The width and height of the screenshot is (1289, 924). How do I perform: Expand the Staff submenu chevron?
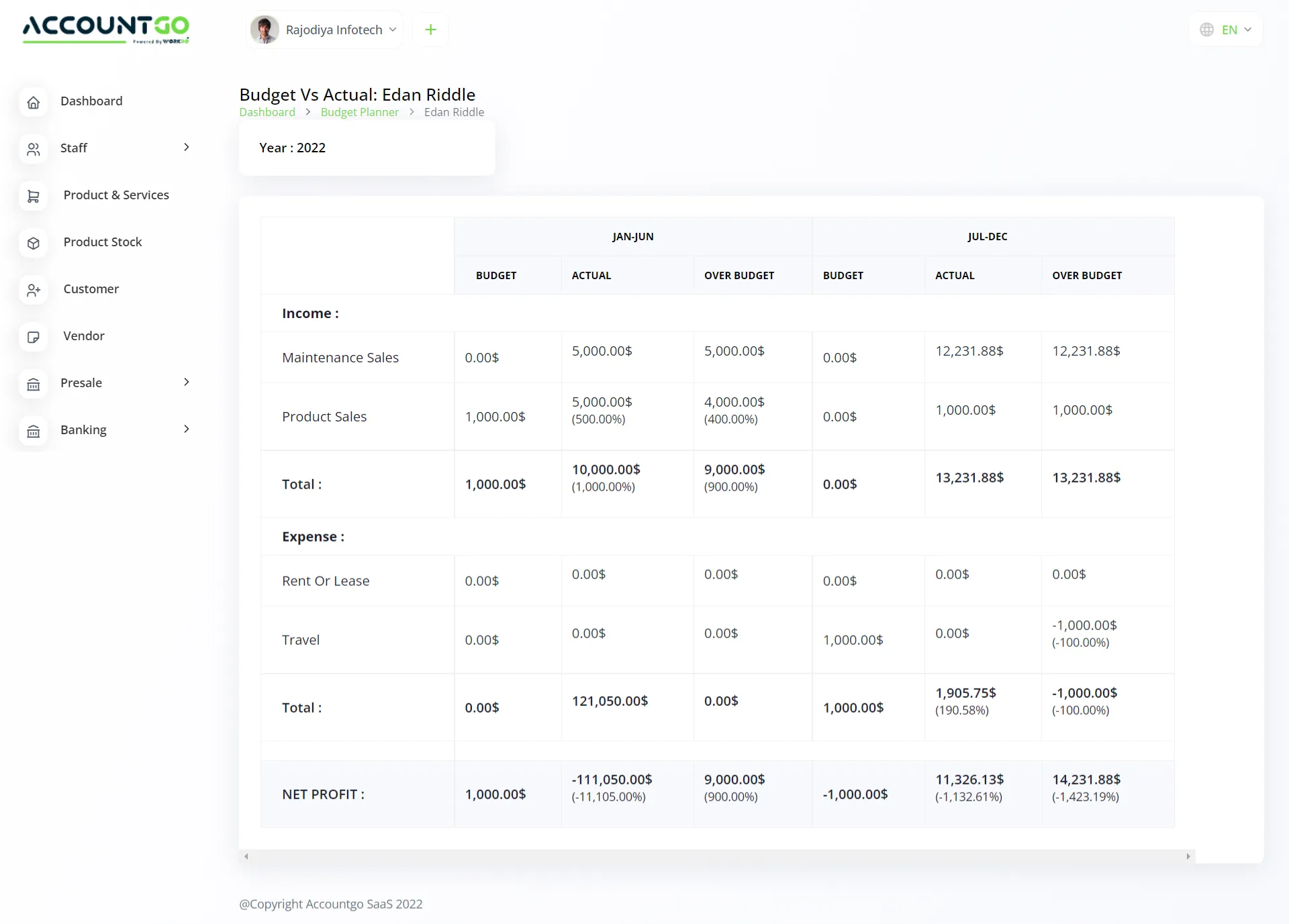[186, 147]
